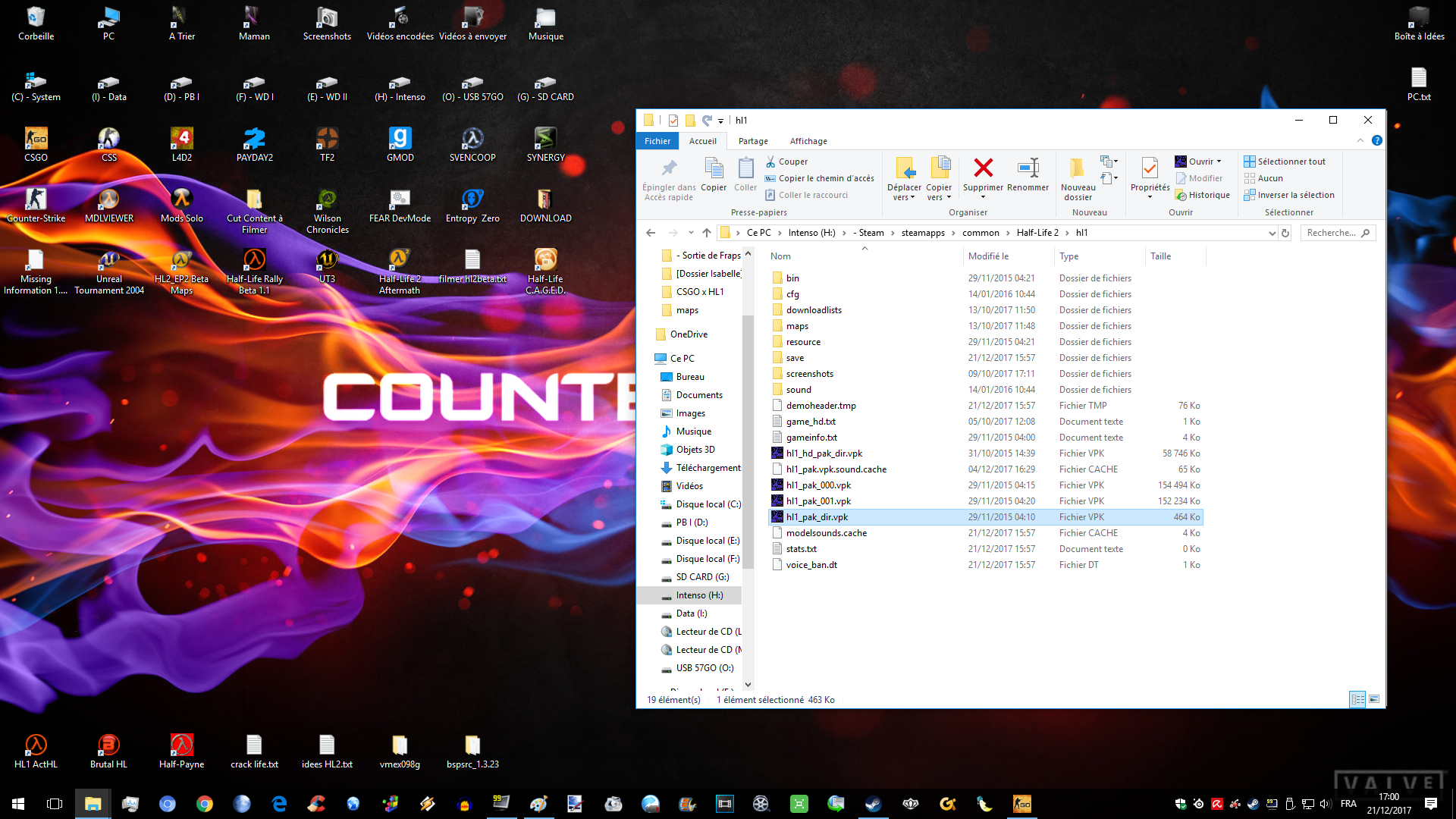Open the Fichier menu tab
Viewport: 1456px width, 819px height.
tap(657, 141)
